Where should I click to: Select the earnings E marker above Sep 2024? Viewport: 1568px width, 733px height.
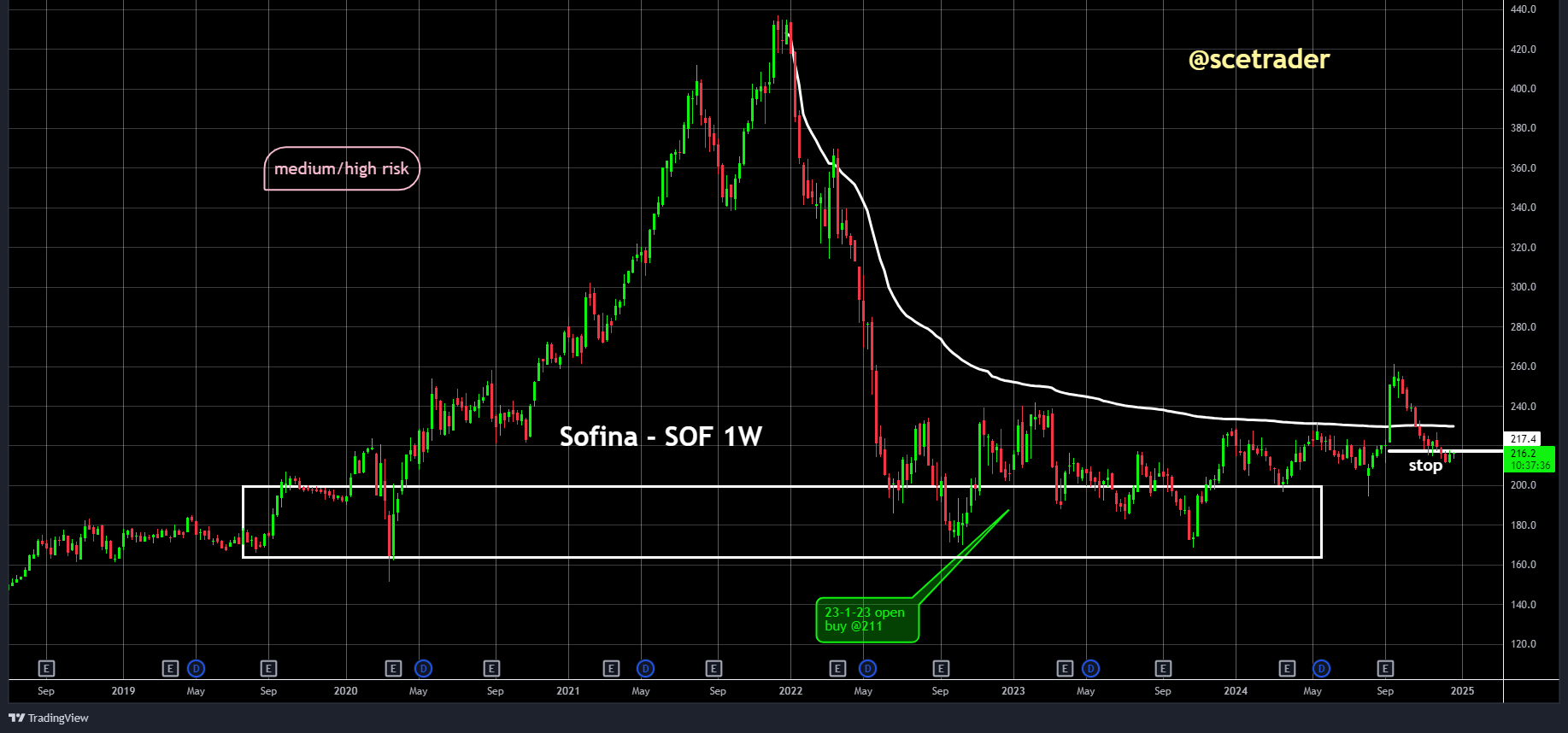[1385, 668]
